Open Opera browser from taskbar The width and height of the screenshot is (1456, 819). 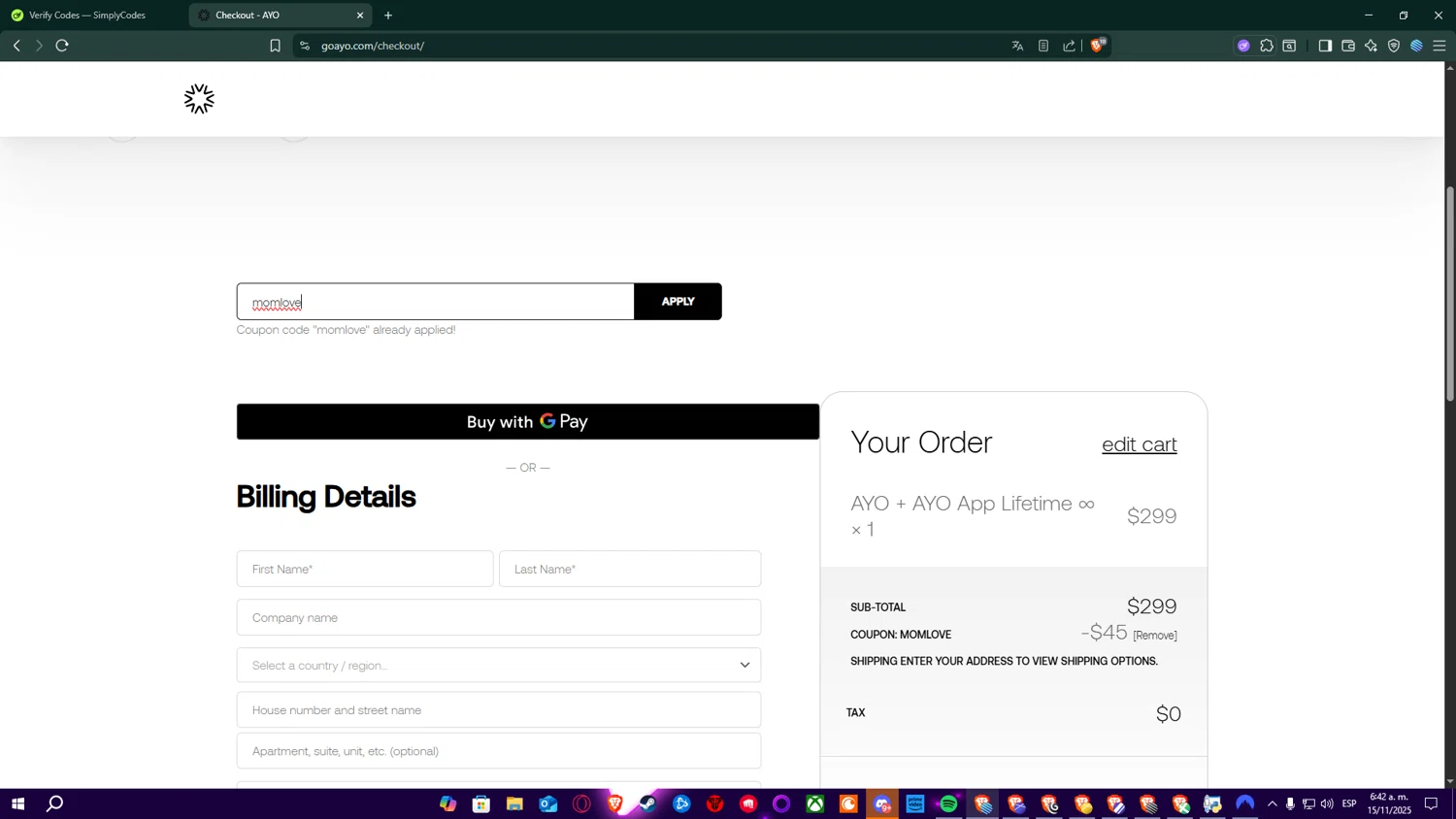tap(581, 803)
